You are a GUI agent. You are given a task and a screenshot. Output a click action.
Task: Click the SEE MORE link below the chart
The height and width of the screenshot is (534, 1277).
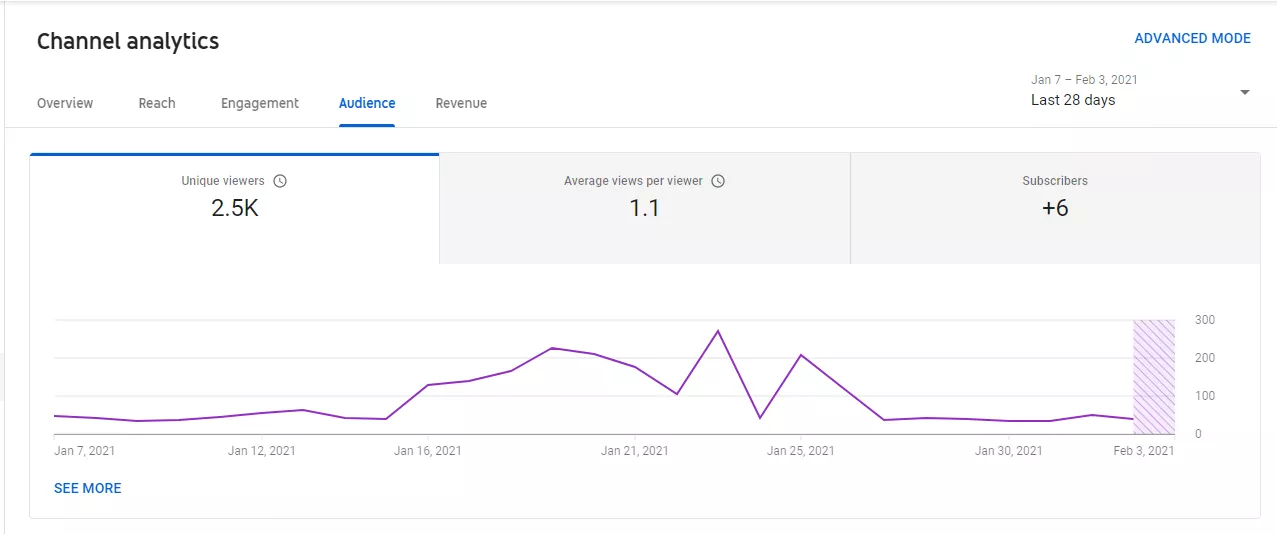(88, 488)
